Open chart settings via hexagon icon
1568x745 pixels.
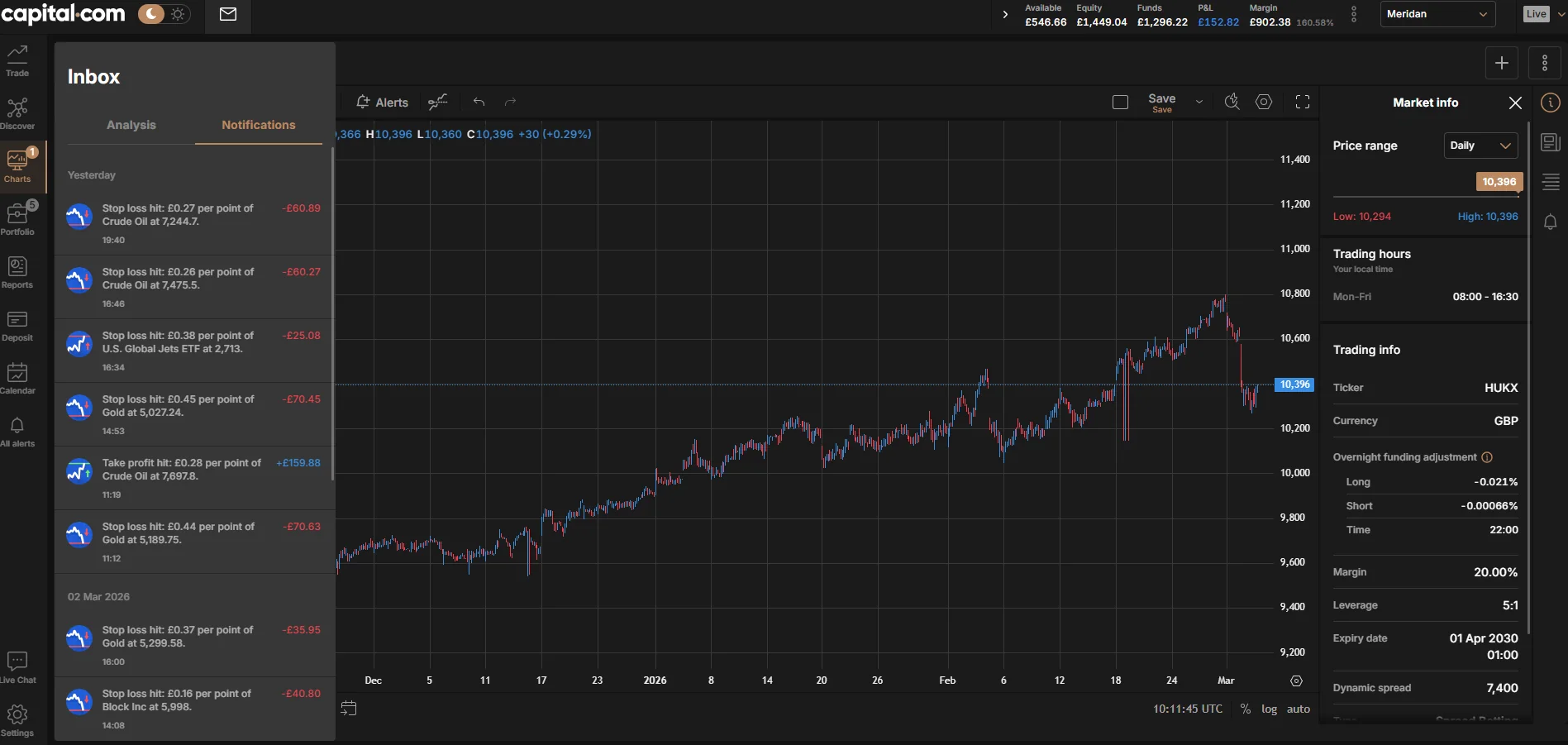tap(1263, 102)
